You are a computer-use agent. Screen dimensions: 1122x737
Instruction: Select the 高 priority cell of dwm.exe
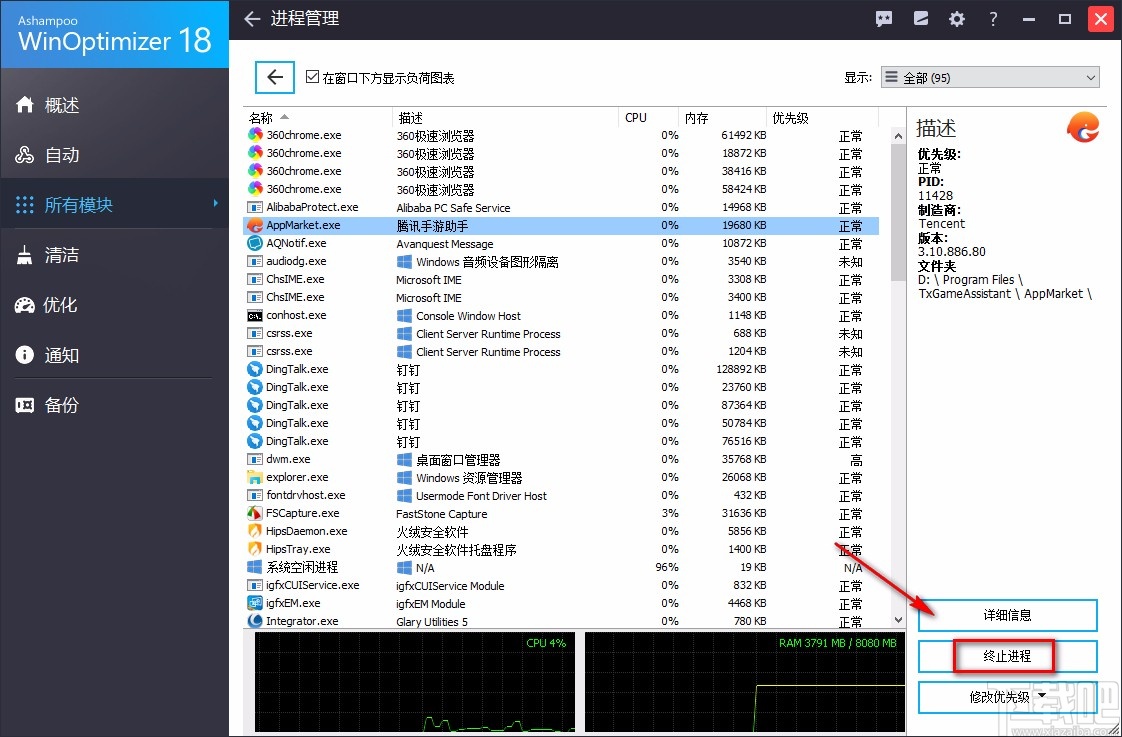click(x=856, y=459)
